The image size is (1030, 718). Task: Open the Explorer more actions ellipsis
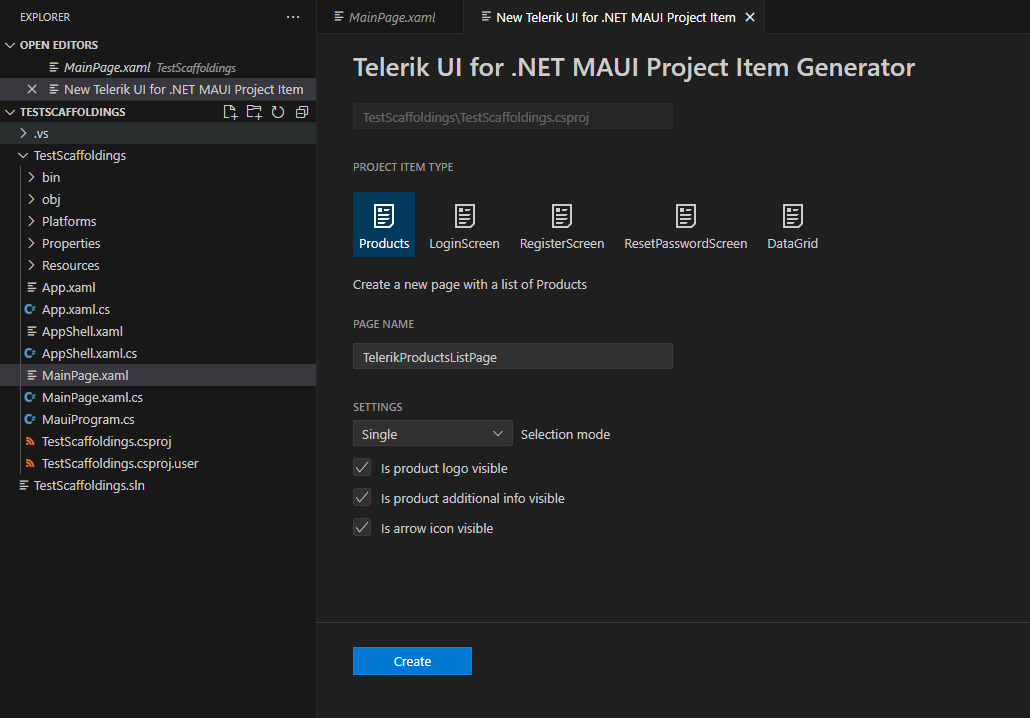pos(293,17)
